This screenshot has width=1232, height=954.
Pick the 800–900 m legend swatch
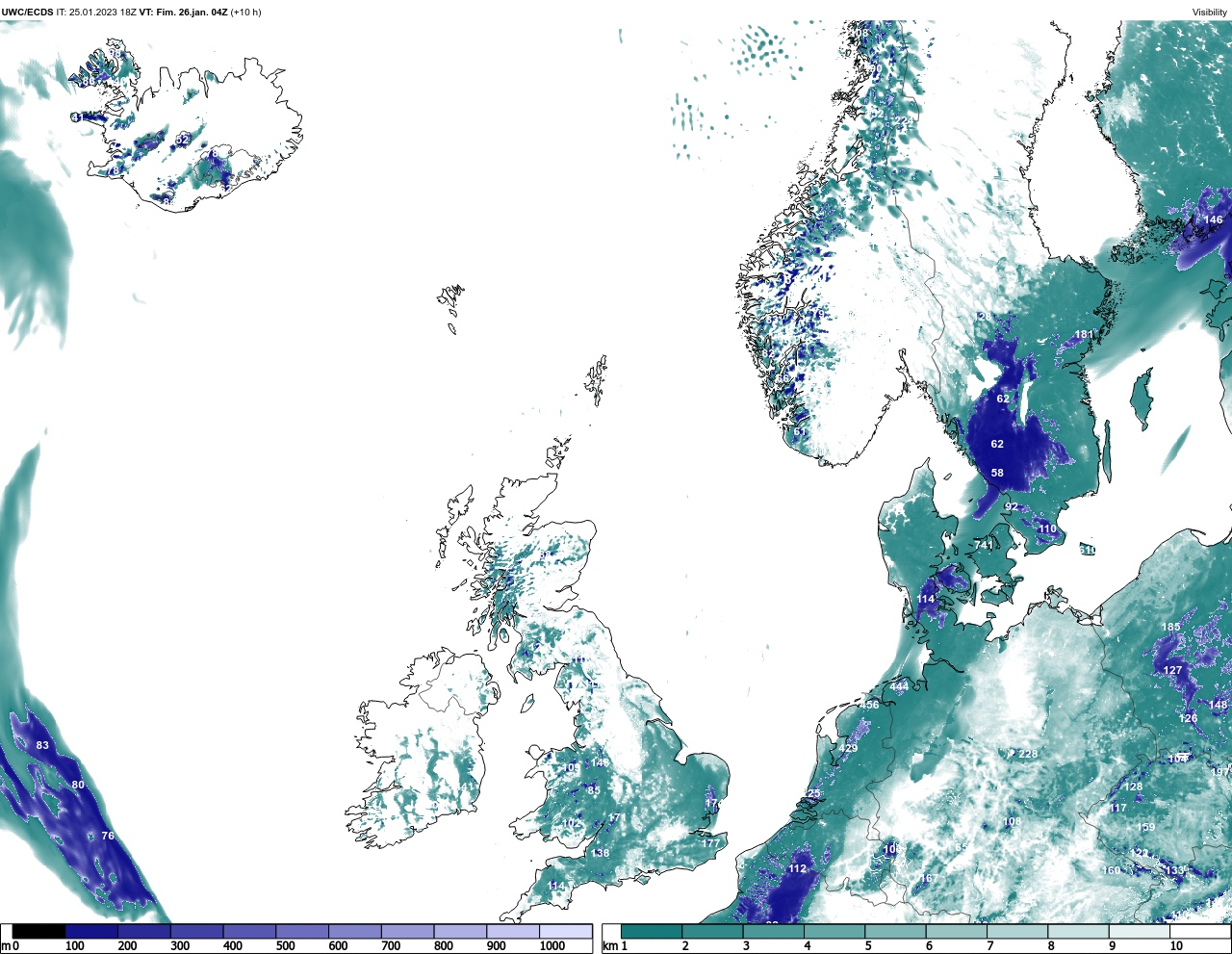[x=460, y=932]
